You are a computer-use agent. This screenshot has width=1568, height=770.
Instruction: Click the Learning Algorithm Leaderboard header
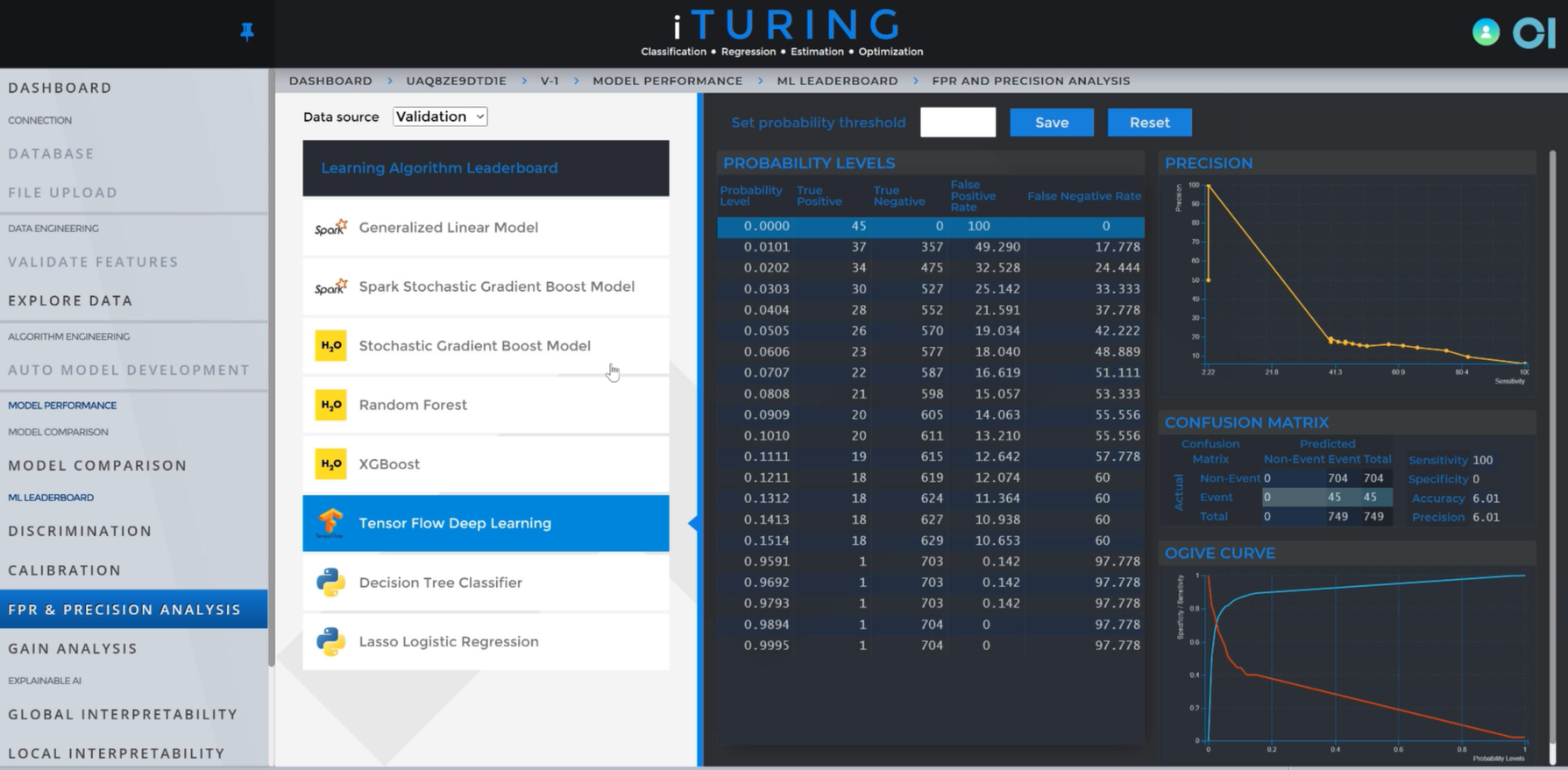(x=486, y=168)
